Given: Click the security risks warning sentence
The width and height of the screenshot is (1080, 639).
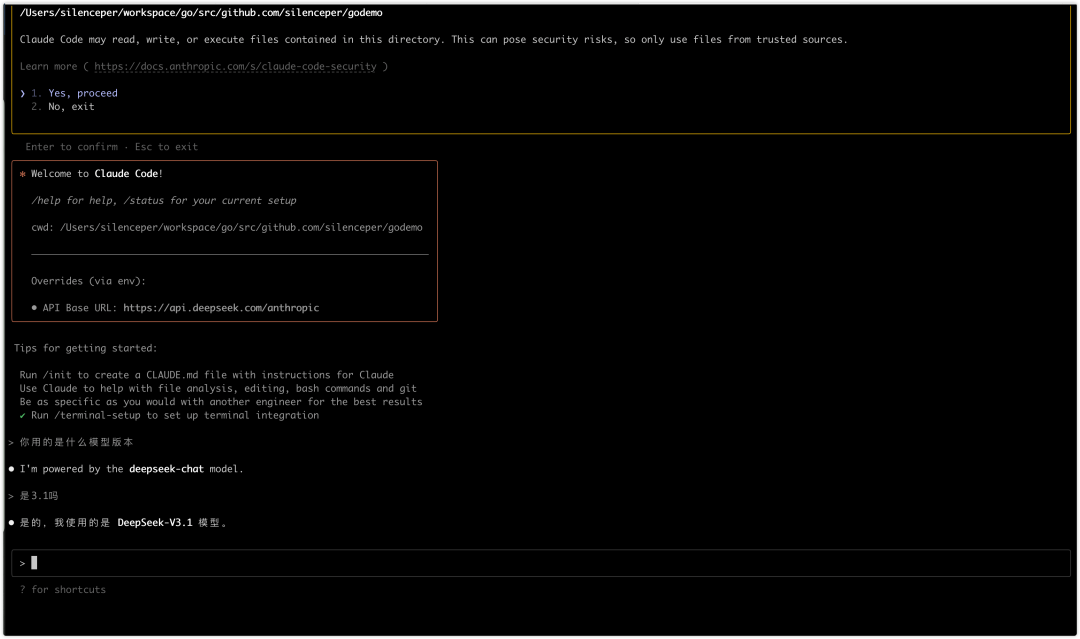Looking at the screenshot, I should click(x=434, y=39).
